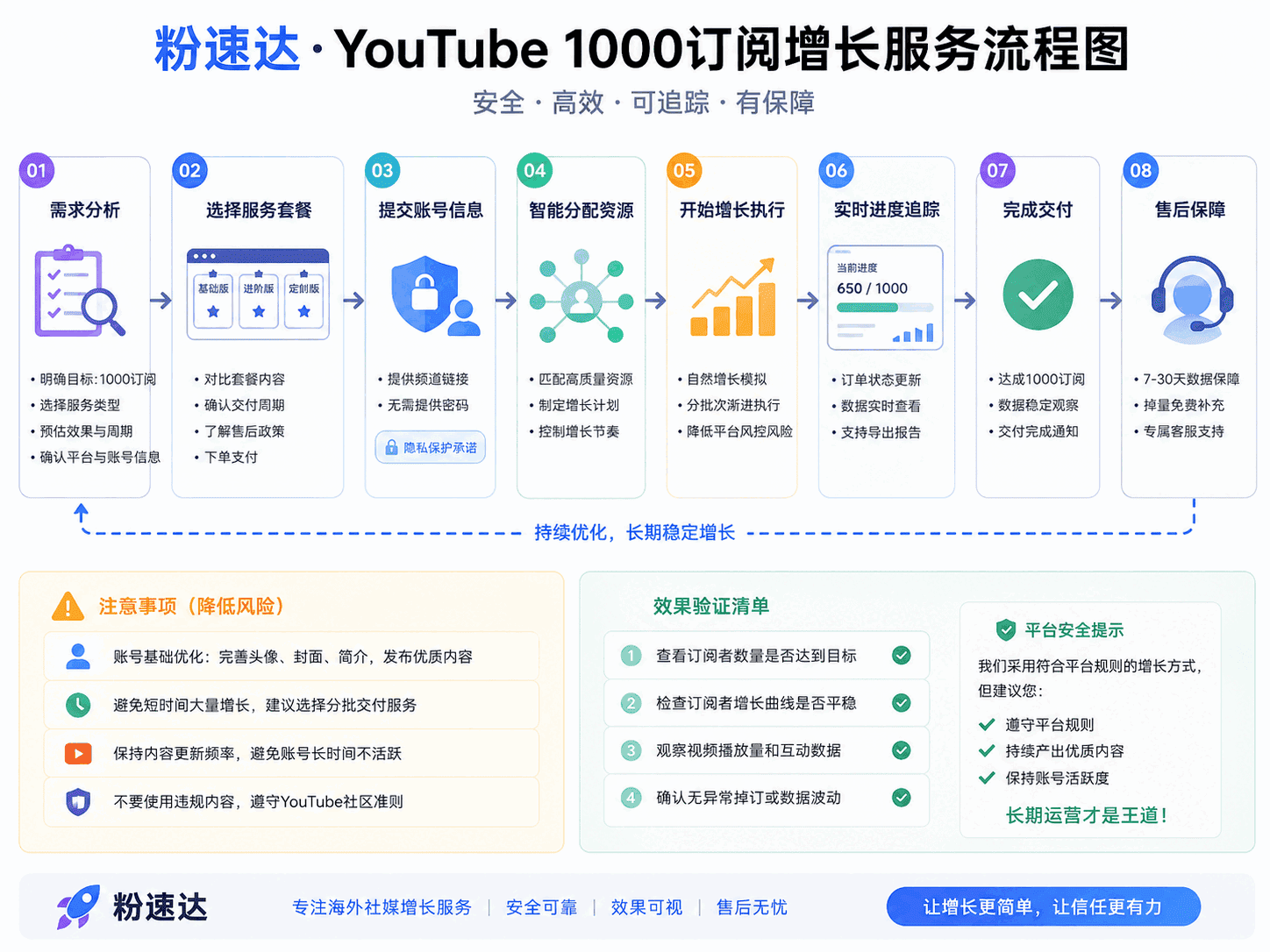
Task: Click the 让增长更简单，让信任更有力 button
Action: [1043, 906]
